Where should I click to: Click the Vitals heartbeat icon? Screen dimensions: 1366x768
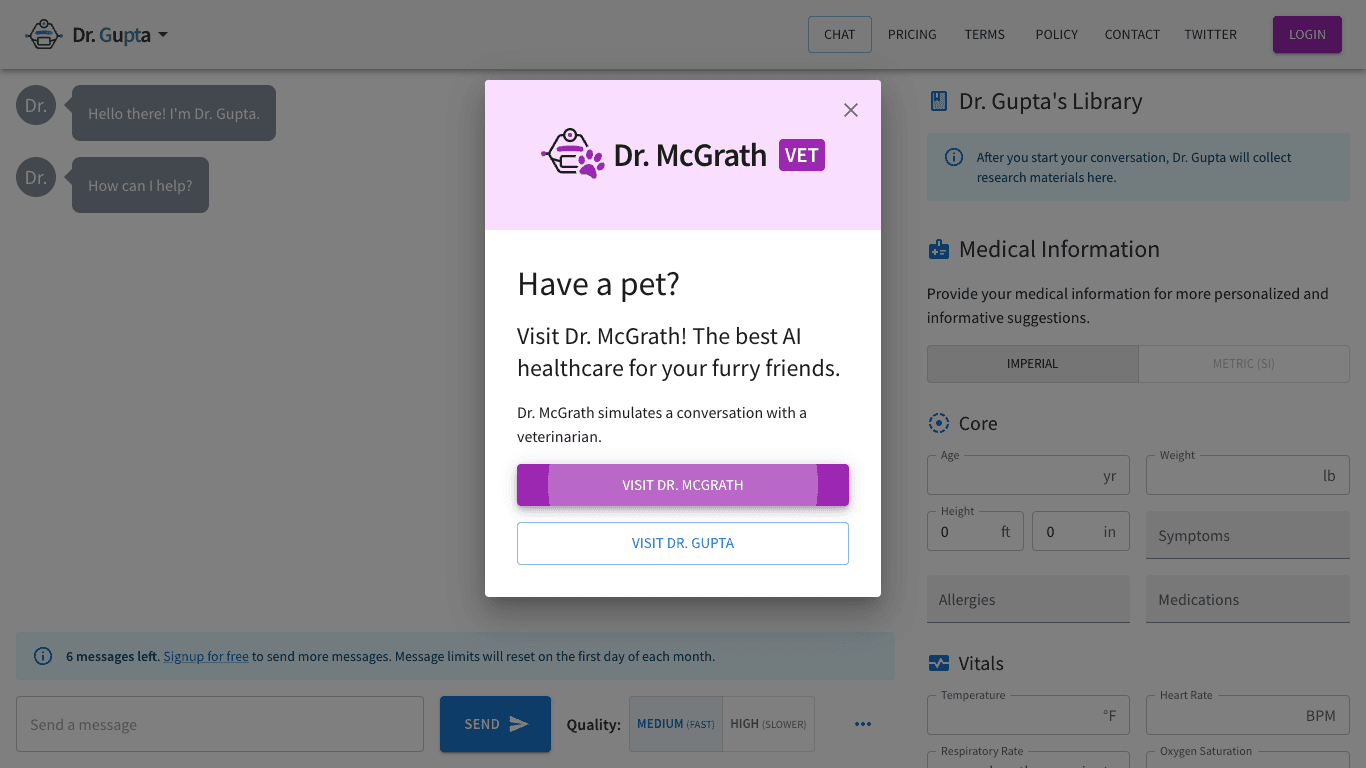[x=938, y=663]
